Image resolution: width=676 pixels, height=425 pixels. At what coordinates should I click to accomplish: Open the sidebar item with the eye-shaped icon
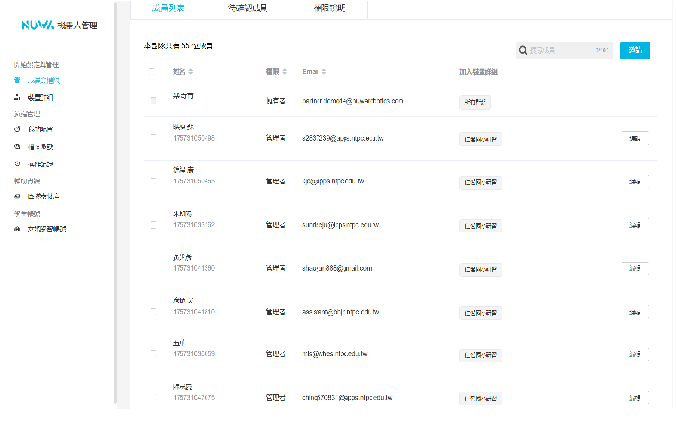tap(18, 196)
